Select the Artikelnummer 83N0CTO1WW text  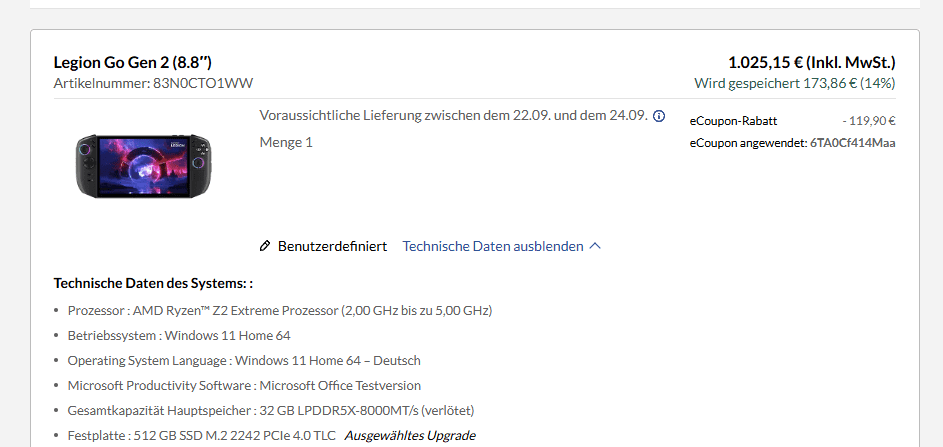click(x=160, y=83)
